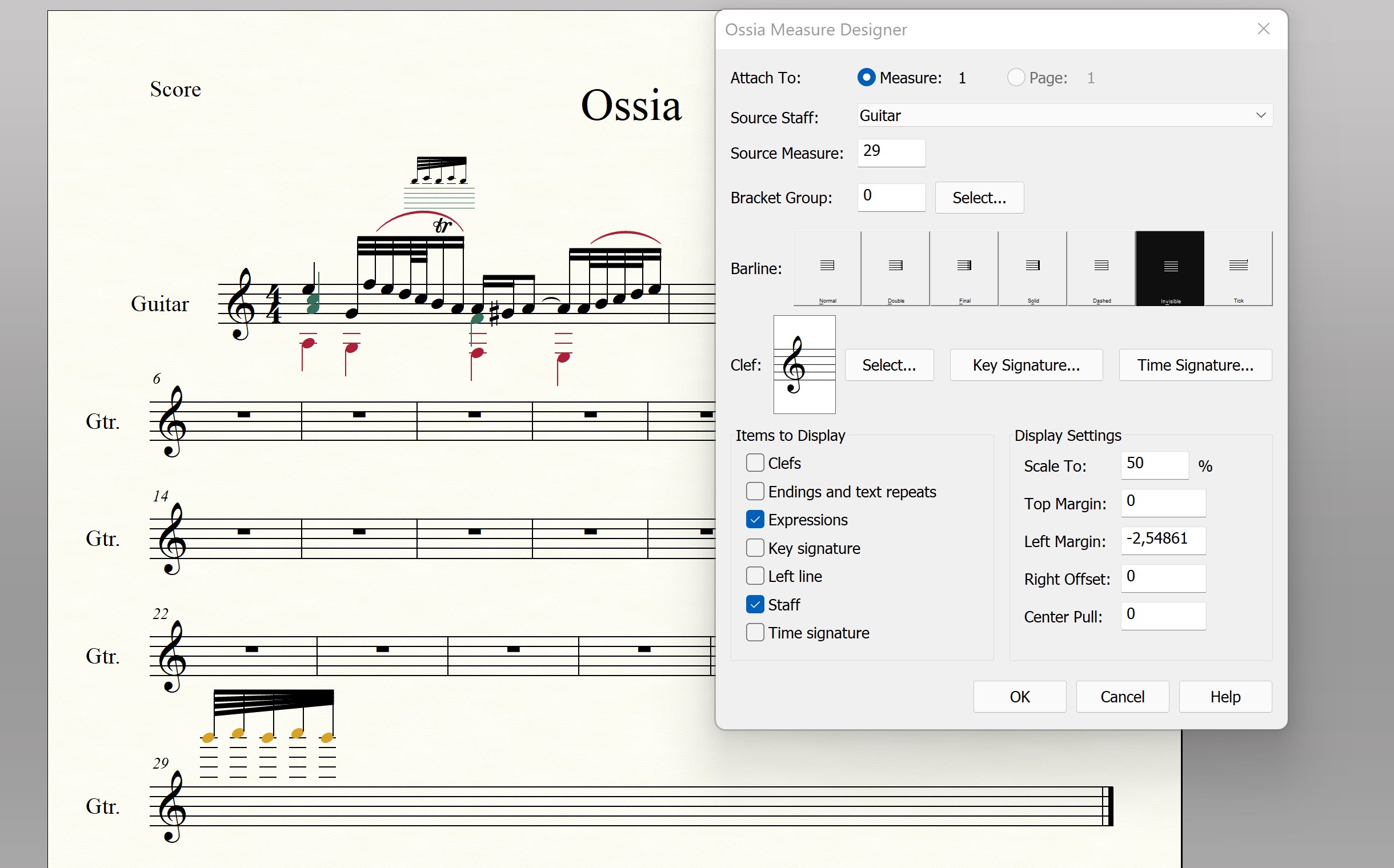Screen dimensions: 1394x868
Task: Select the Double barline style
Action: point(895,268)
